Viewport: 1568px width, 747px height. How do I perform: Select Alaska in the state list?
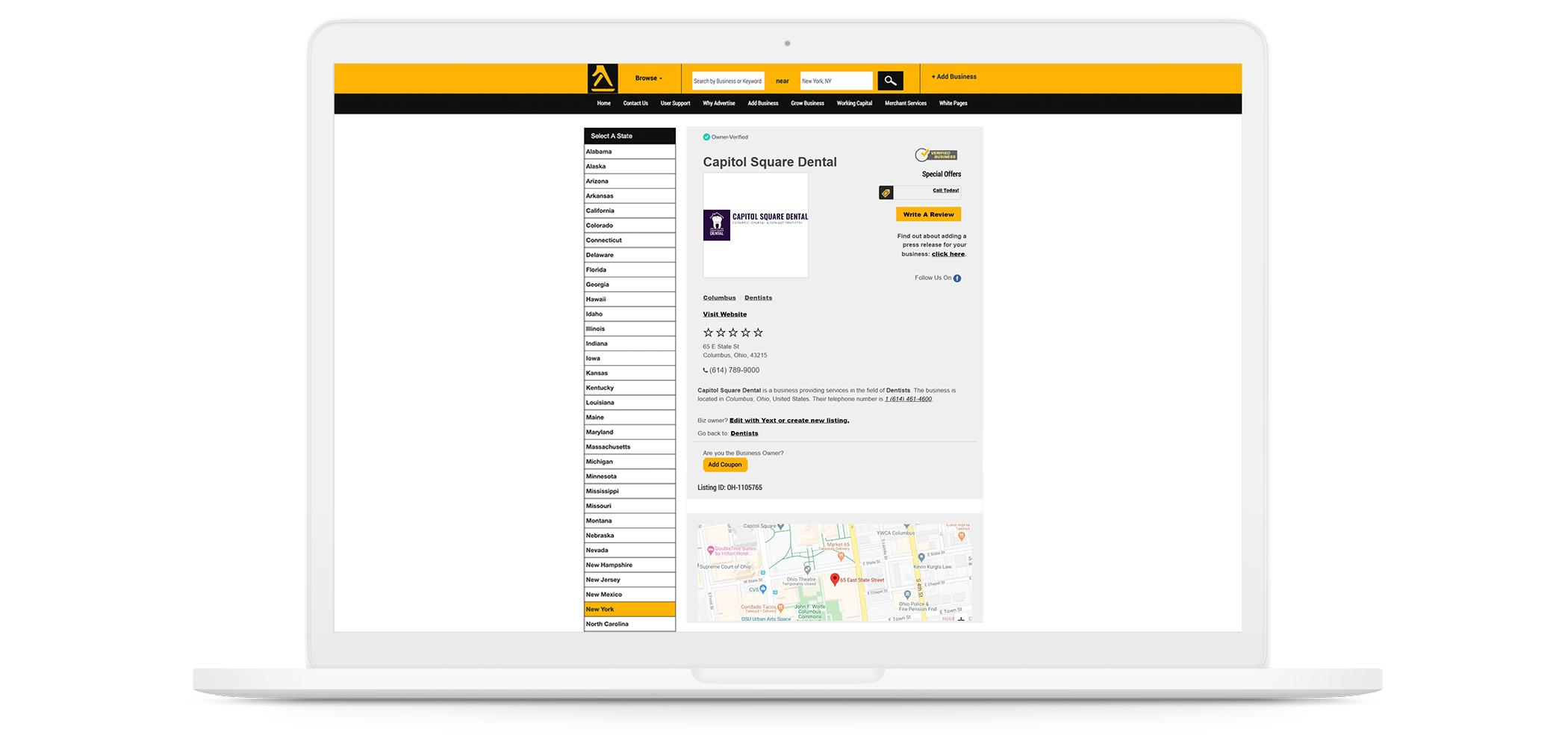coord(629,167)
